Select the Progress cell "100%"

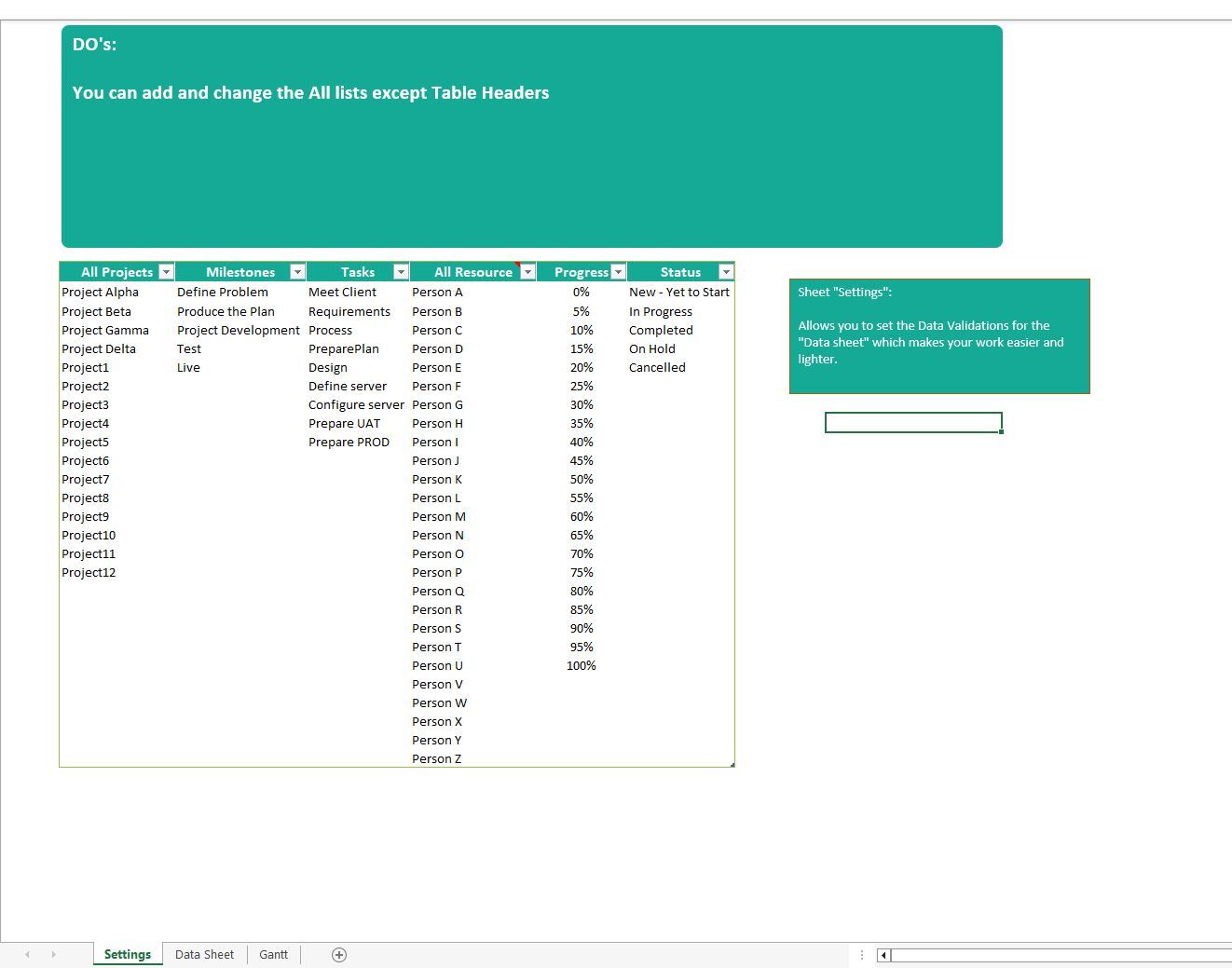(582, 665)
